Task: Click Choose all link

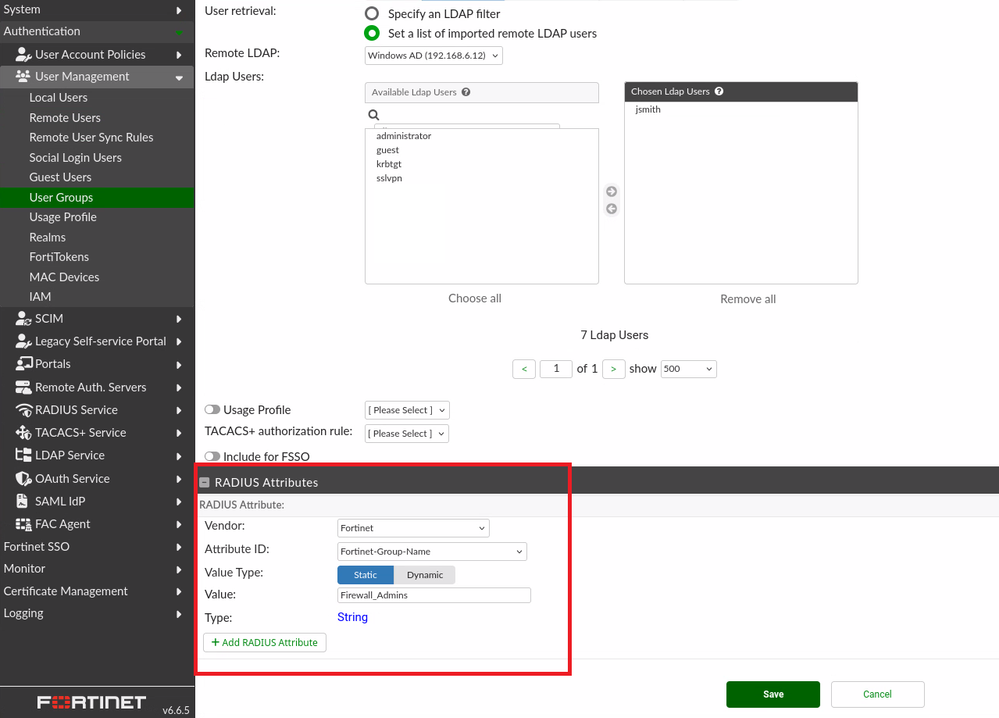Action: point(475,298)
